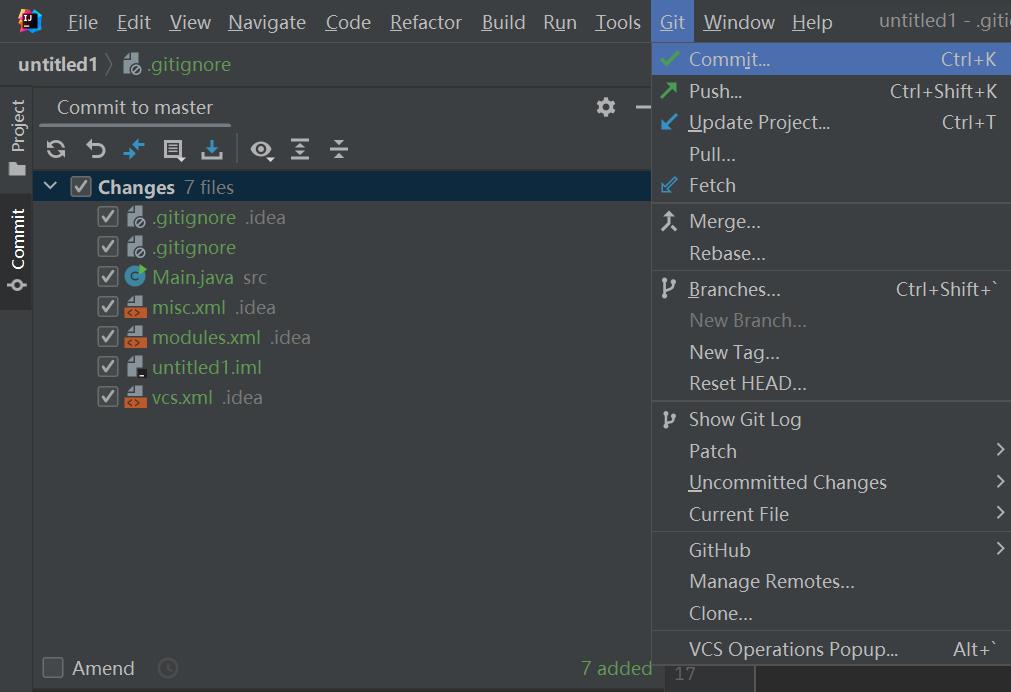Open the commit settings gear icon
The width and height of the screenshot is (1011, 692).
click(x=606, y=107)
